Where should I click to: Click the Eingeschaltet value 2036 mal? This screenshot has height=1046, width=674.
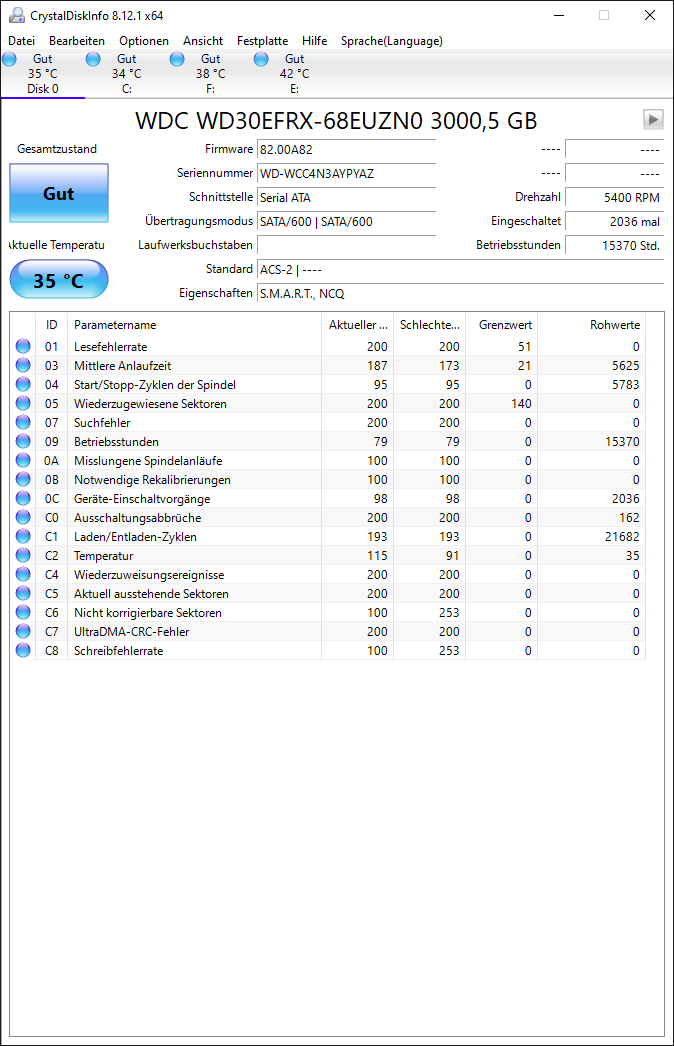[615, 221]
